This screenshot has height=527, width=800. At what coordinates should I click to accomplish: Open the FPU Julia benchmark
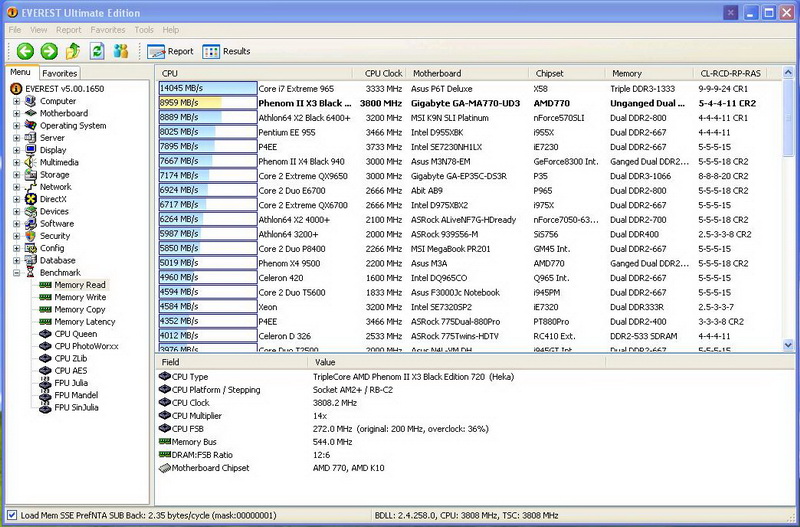coord(71,383)
